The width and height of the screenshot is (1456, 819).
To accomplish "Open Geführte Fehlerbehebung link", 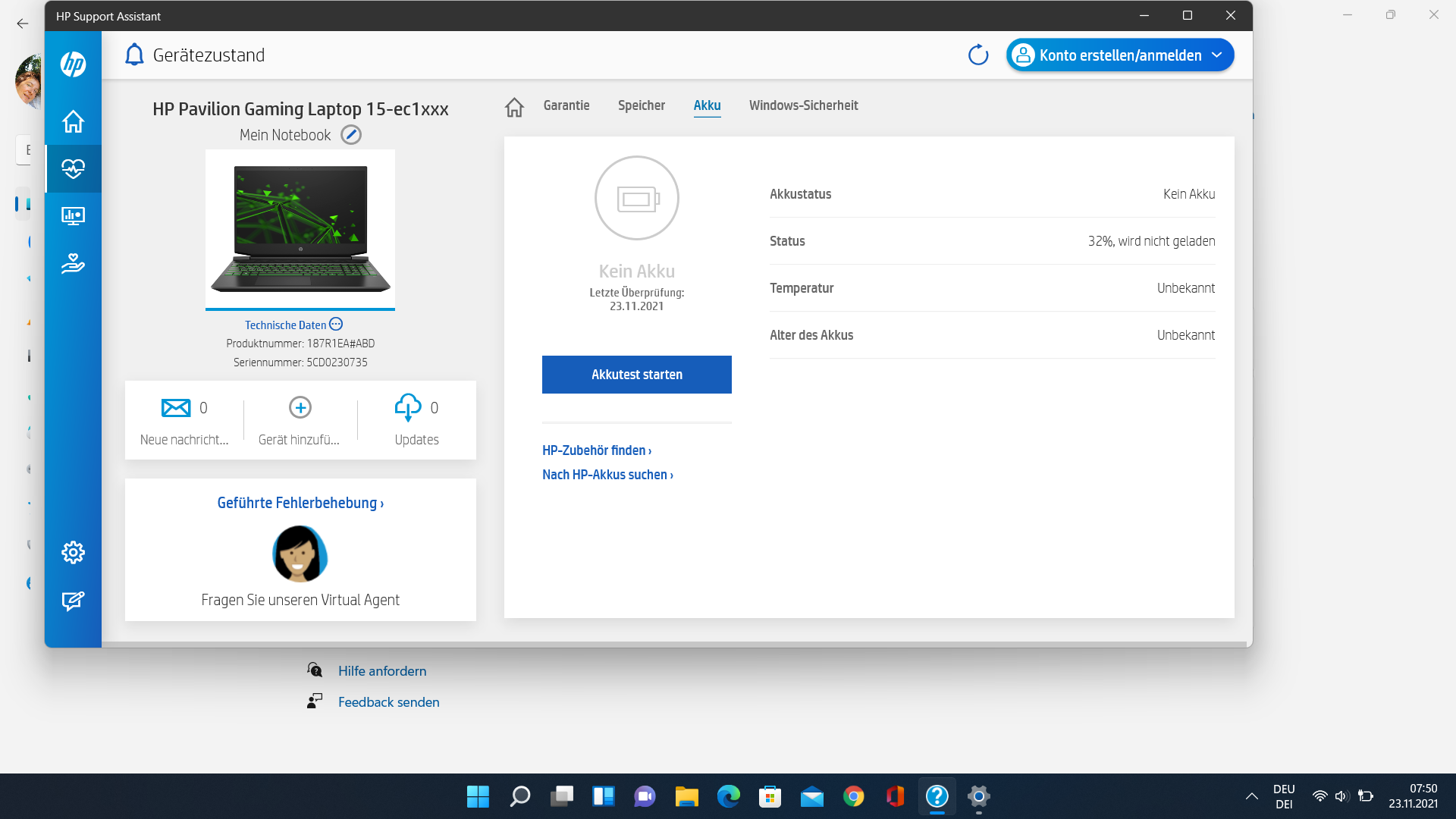I will coord(300,503).
